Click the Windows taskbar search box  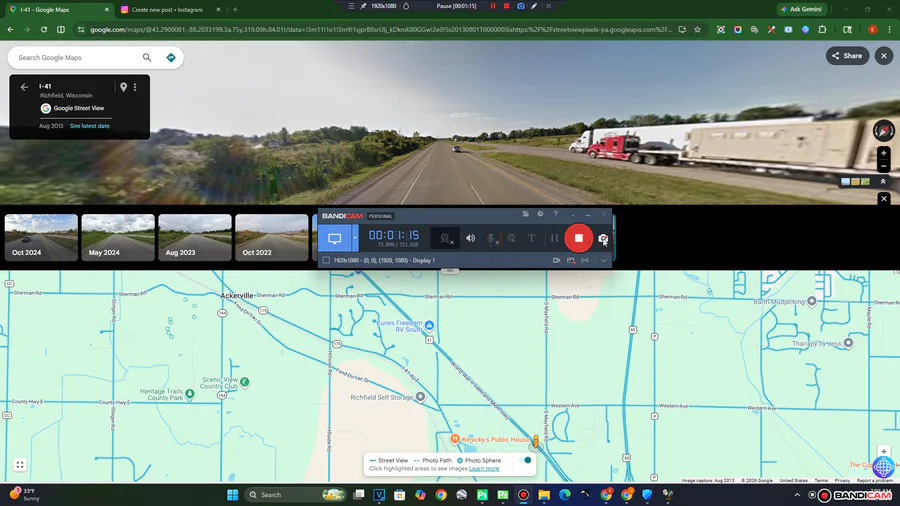pos(296,495)
